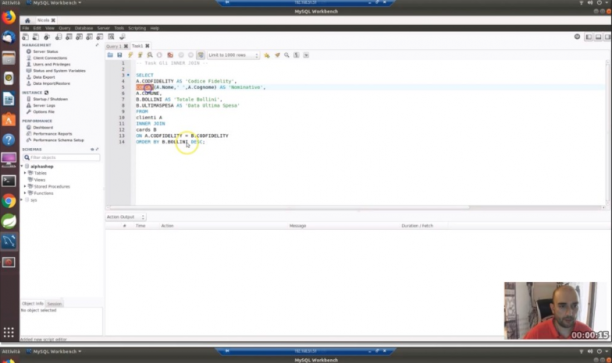Image resolution: width=612 pixels, height=363 pixels.
Task: Open the Edit menu
Action: pos(37,28)
